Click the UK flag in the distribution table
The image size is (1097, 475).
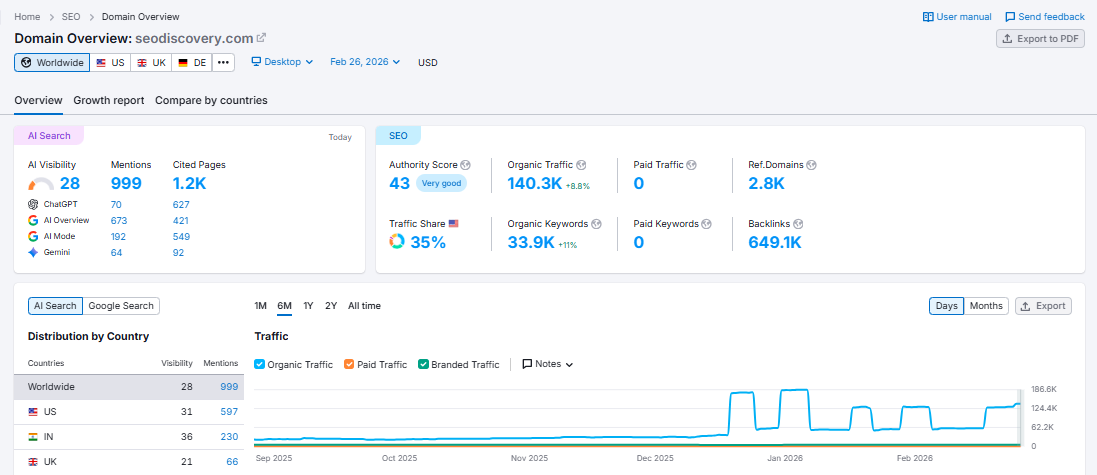33,462
